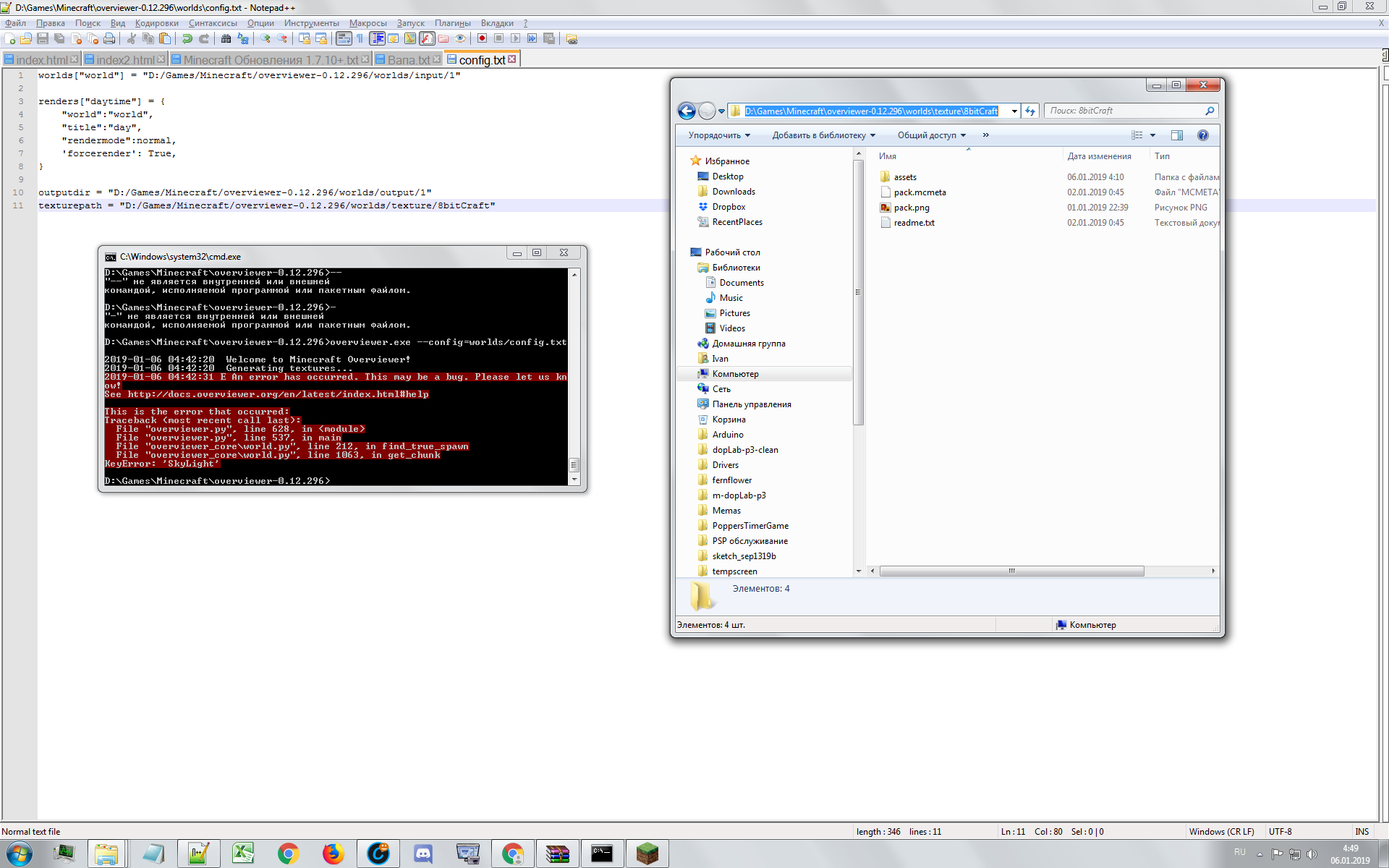Click the Back arrow in Explorer window

coord(687,111)
